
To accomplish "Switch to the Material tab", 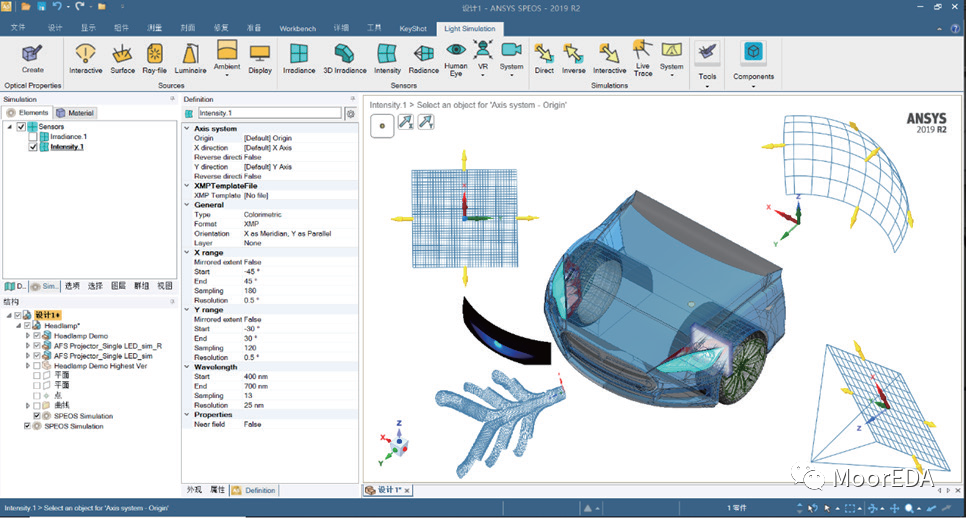I will 75,113.
